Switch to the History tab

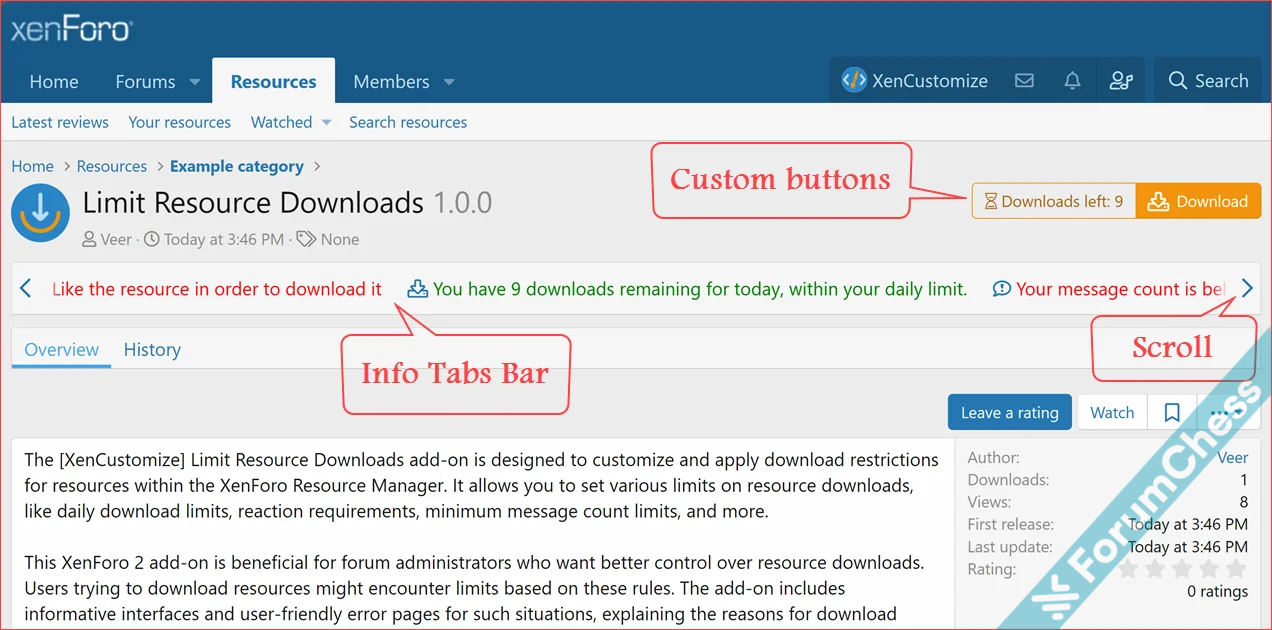152,350
